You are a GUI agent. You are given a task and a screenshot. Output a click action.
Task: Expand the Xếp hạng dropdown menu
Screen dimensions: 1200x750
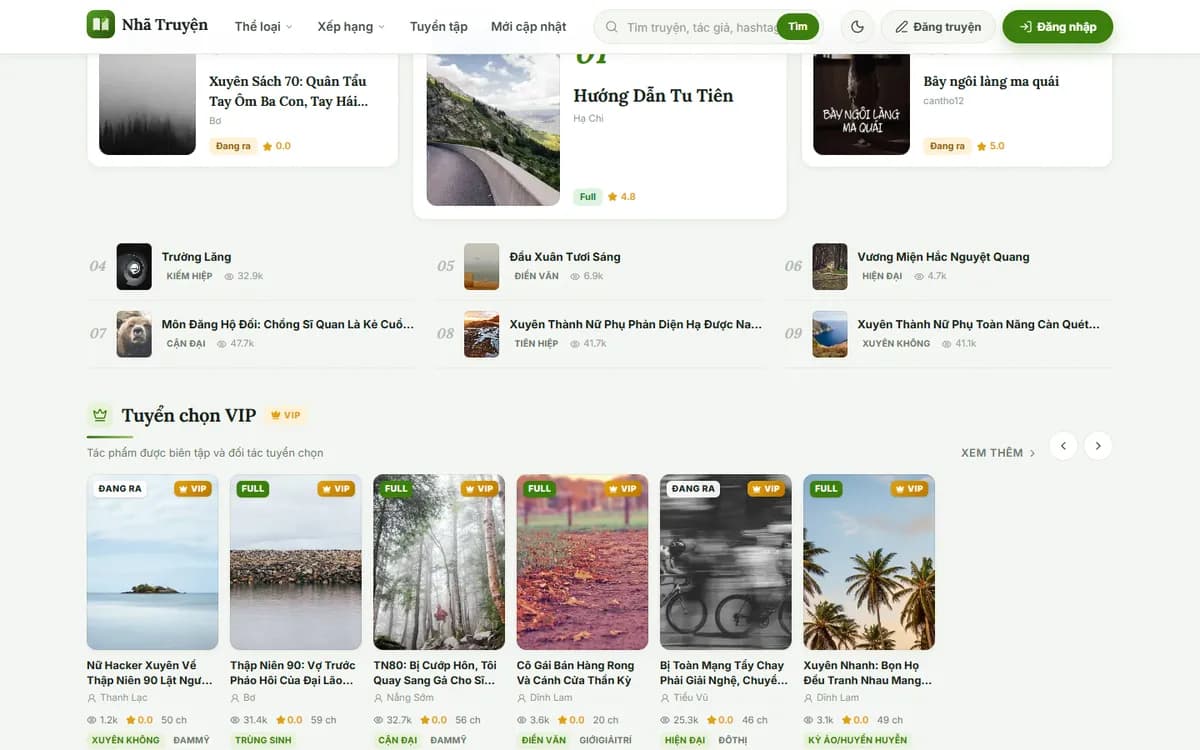[351, 27]
